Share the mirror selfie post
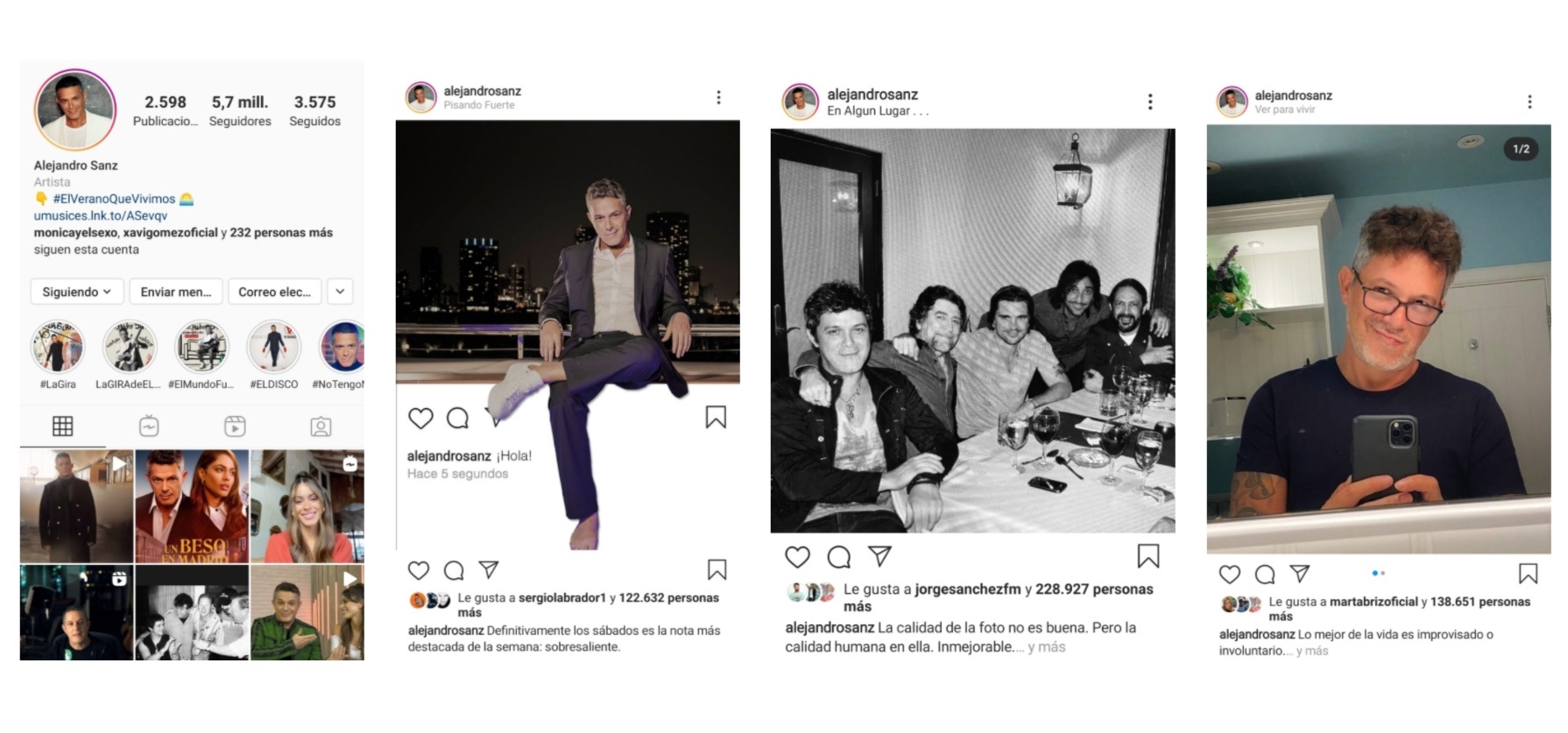1568x733 pixels. pyautogui.click(x=1300, y=574)
